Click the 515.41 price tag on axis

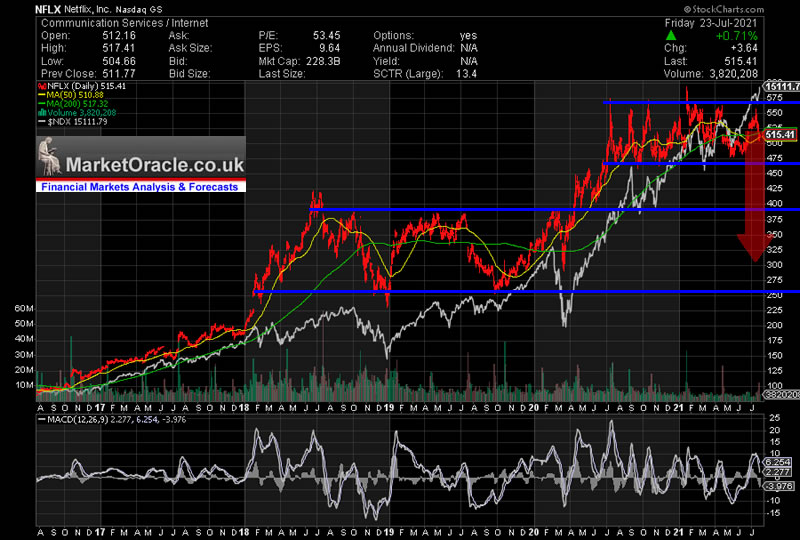780,135
